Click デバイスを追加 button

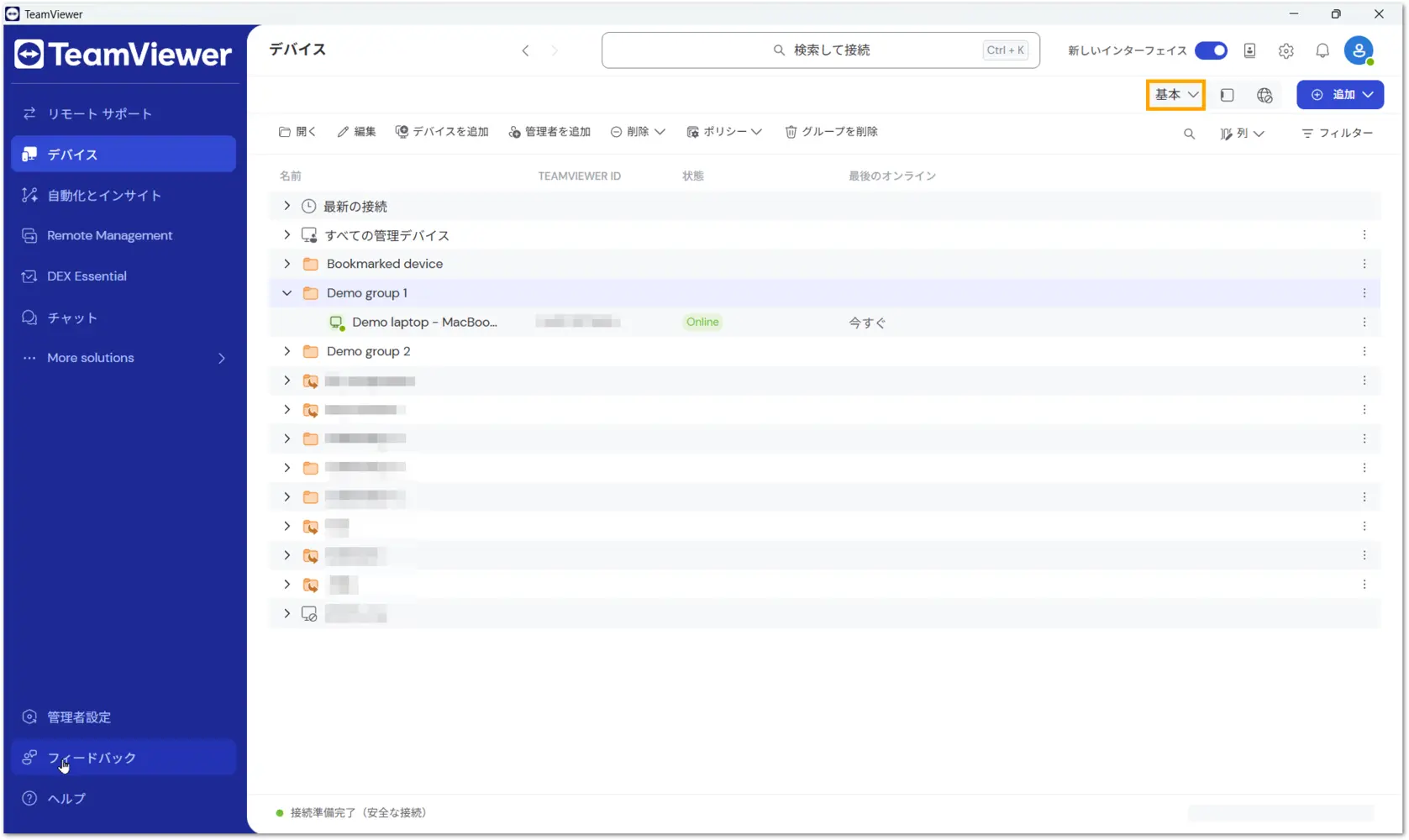[x=442, y=132]
